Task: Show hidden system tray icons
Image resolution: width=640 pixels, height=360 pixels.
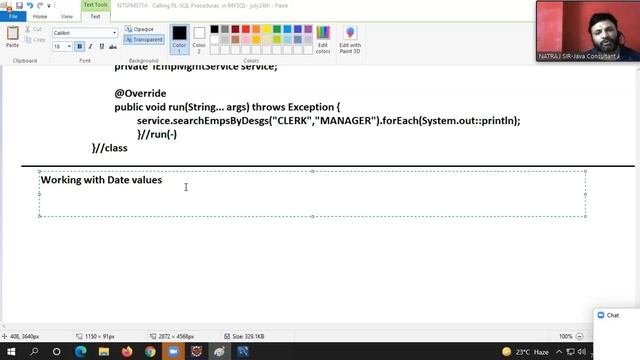Action: 559,352
